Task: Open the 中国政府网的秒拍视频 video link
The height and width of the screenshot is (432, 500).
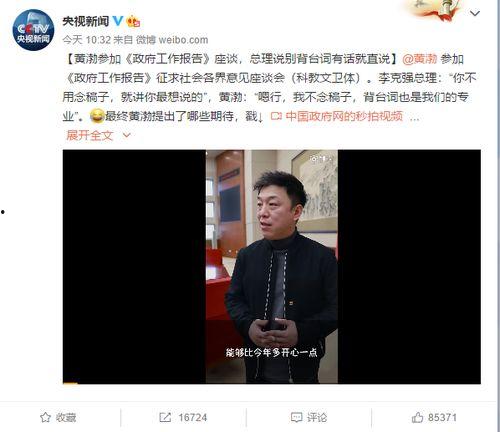Action: [x=344, y=116]
